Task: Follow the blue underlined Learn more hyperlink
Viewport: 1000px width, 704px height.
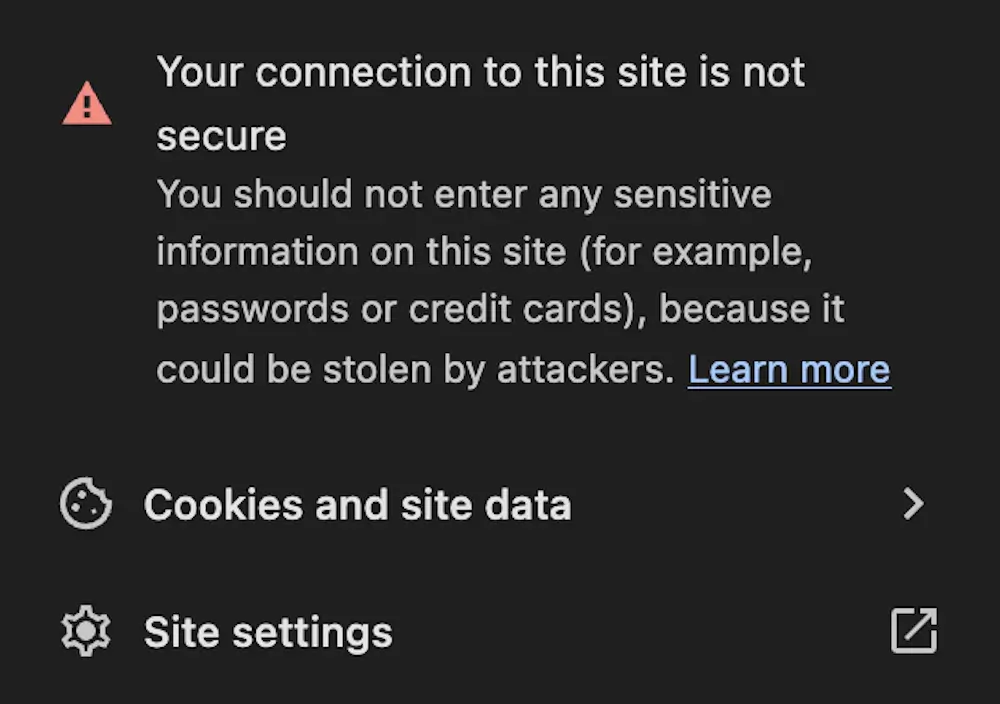Action: coord(790,370)
